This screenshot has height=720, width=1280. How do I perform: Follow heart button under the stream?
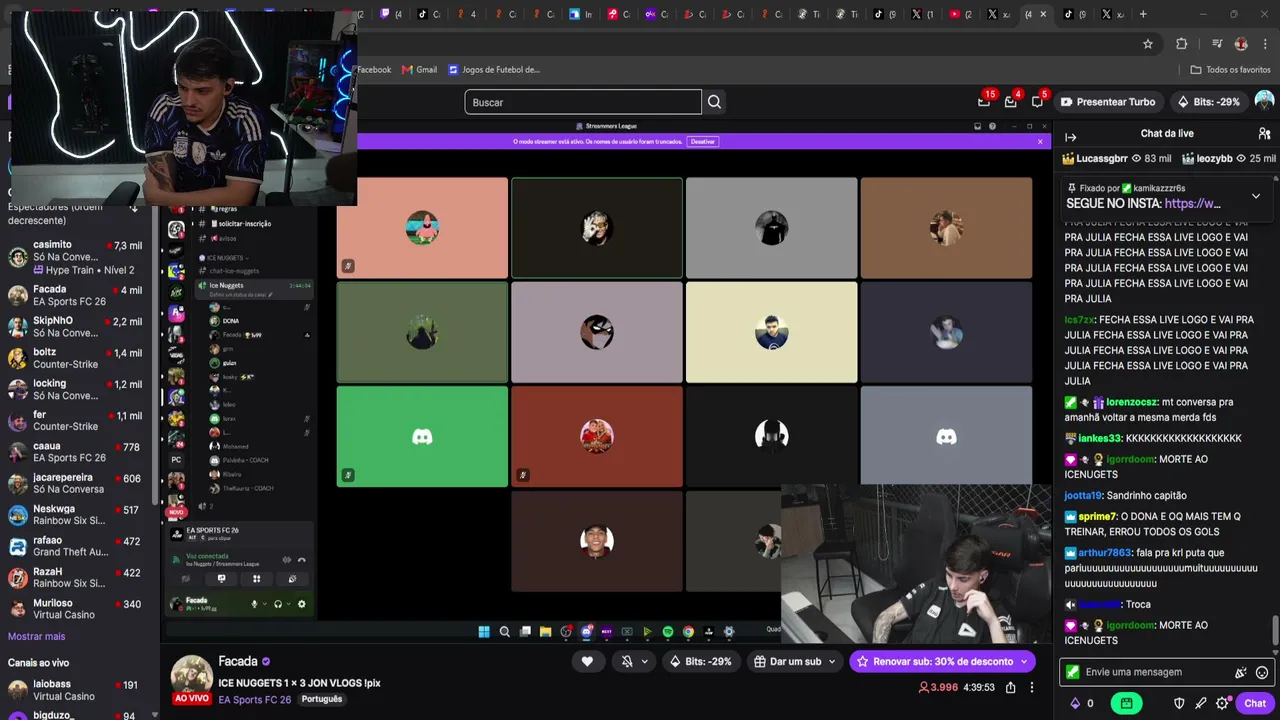[587, 661]
